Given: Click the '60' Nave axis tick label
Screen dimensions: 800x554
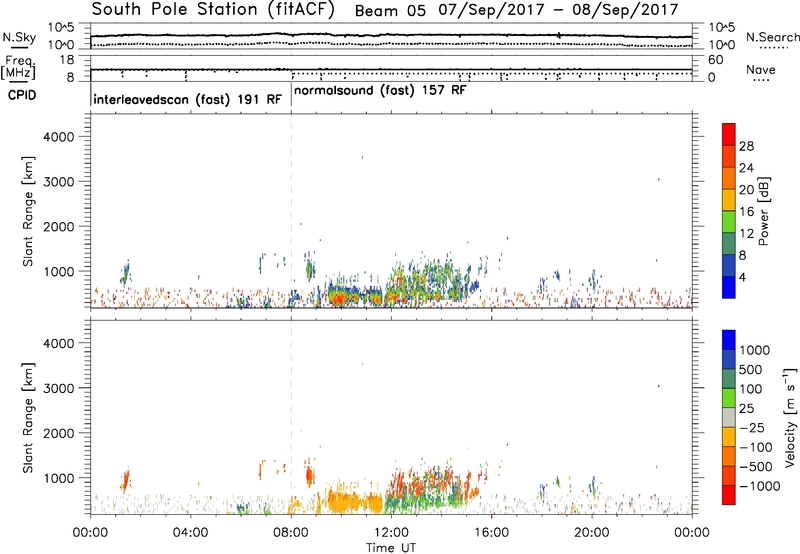Looking at the screenshot, I should point(716,60).
